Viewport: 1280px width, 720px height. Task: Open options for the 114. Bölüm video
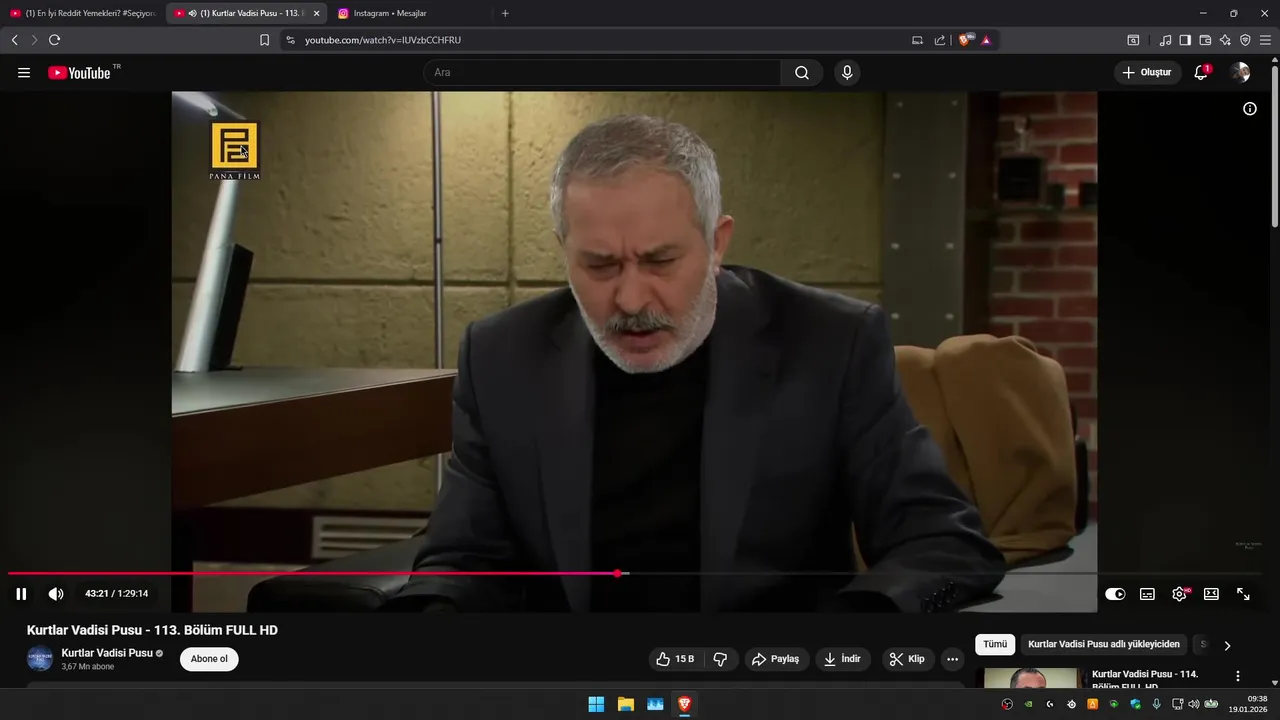[1238, 676]
